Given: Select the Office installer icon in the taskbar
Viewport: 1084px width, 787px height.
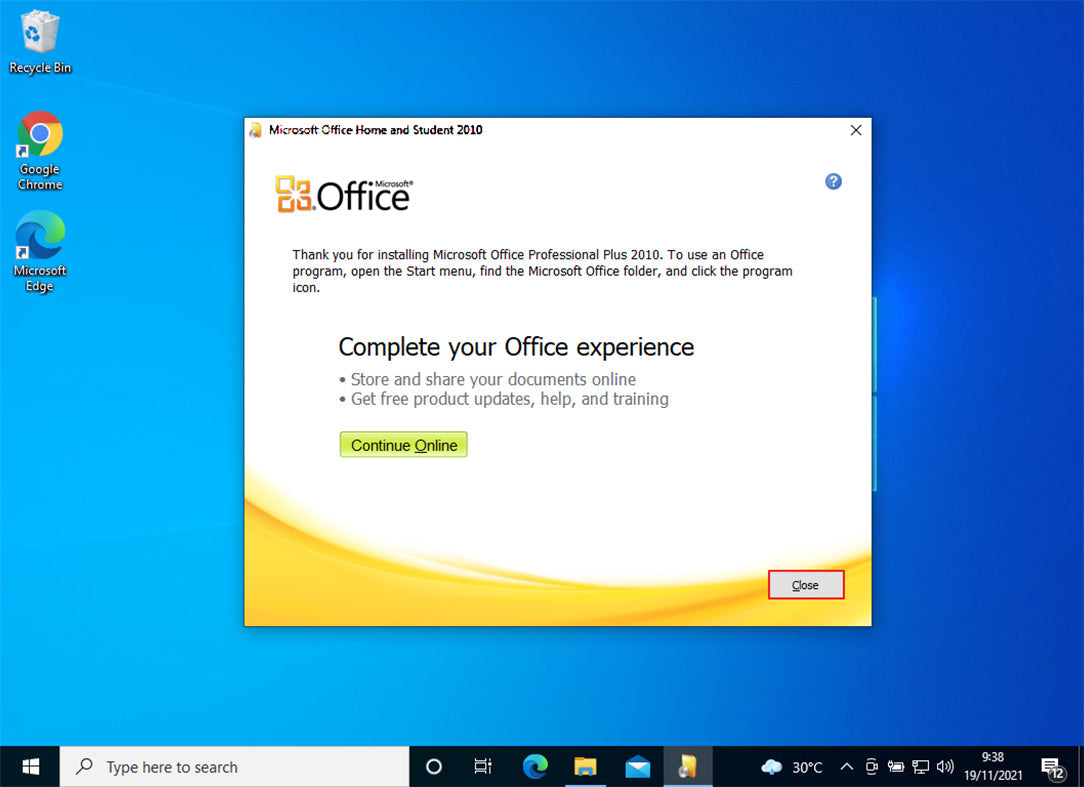Looking at the screenshot, I should coord(688,766).
